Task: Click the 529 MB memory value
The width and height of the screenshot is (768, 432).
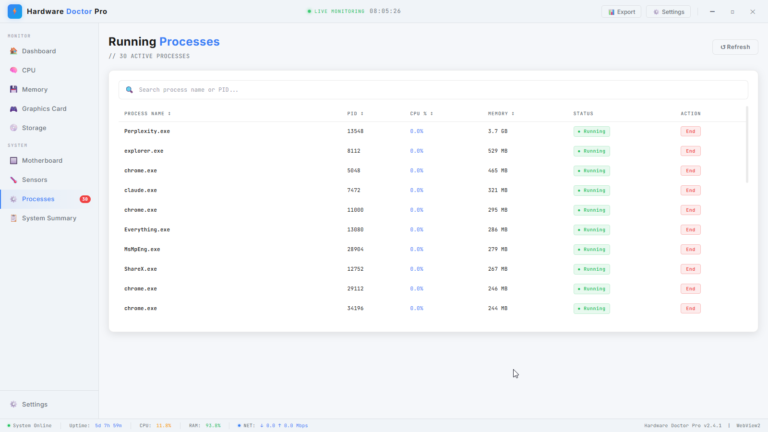Action: 498,151
